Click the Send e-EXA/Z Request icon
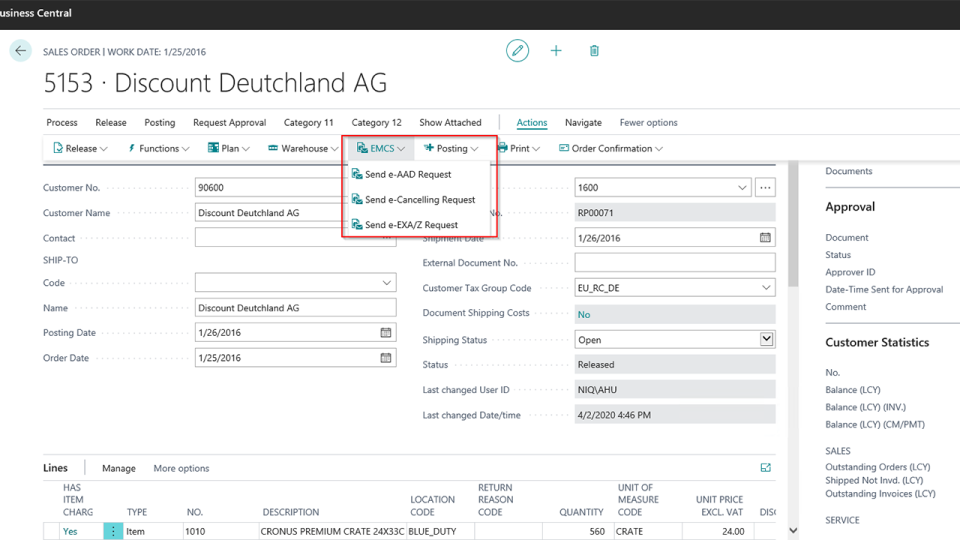 tap(357, 225)
